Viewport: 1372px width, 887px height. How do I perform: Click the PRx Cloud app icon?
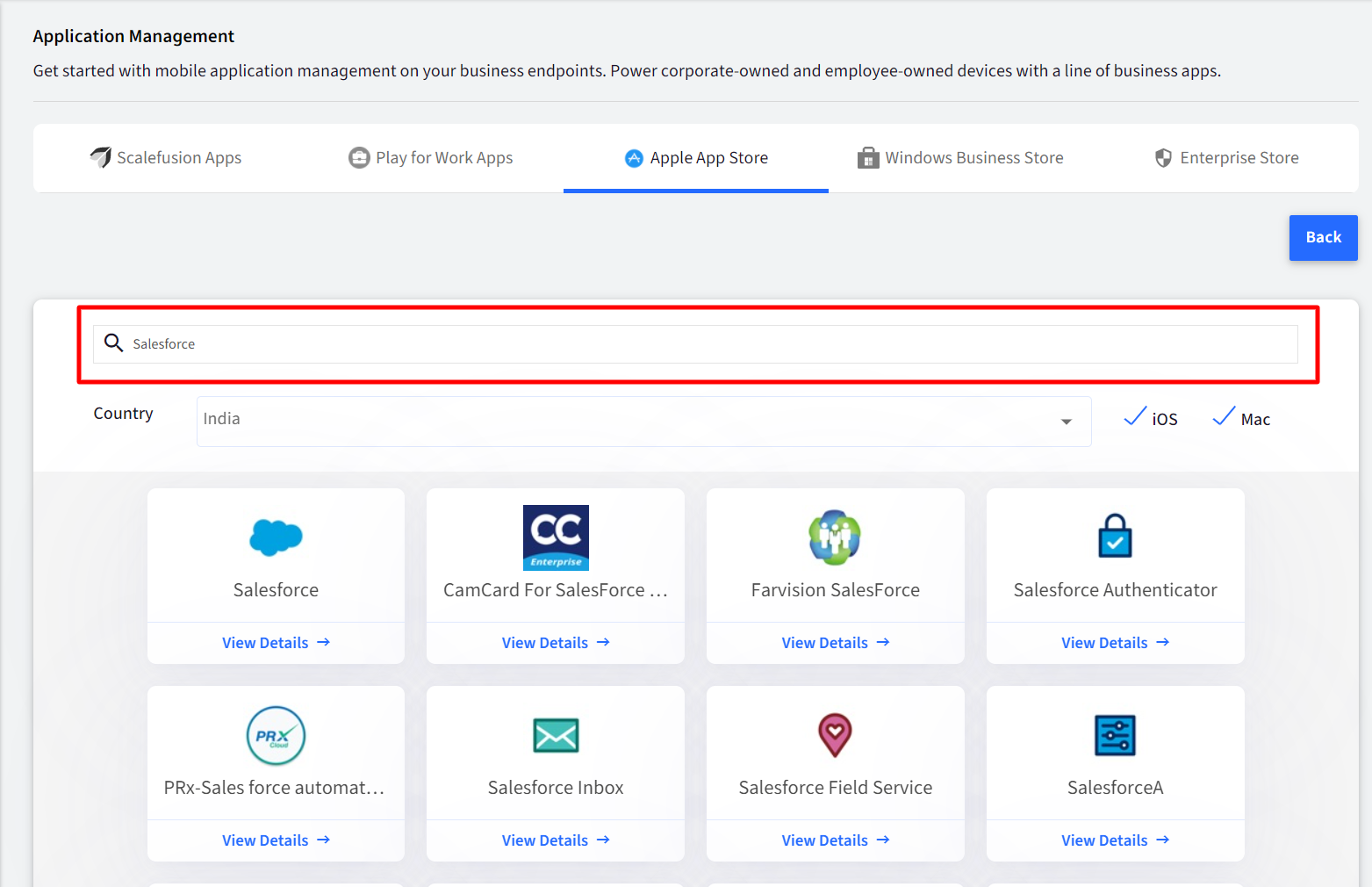point(276,736)
